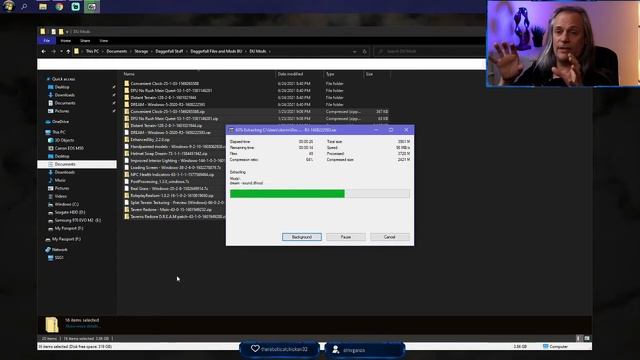Viewport: 640px width, 360px height.
Task: Click the folder icon in title bar
Action: coord(42,31)
